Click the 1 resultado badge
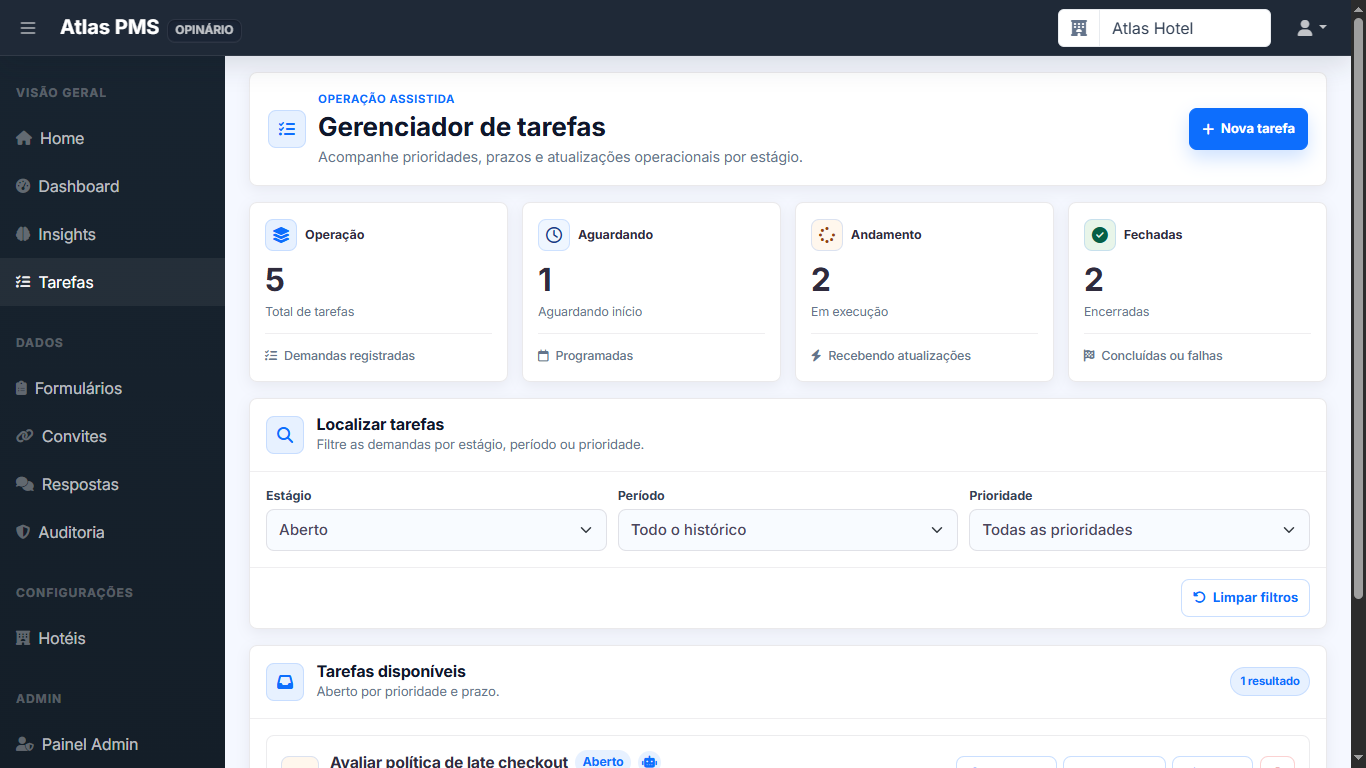The height and width of the screenshot is (768, 1366). pyautogui.click(x=1270, y=682)
